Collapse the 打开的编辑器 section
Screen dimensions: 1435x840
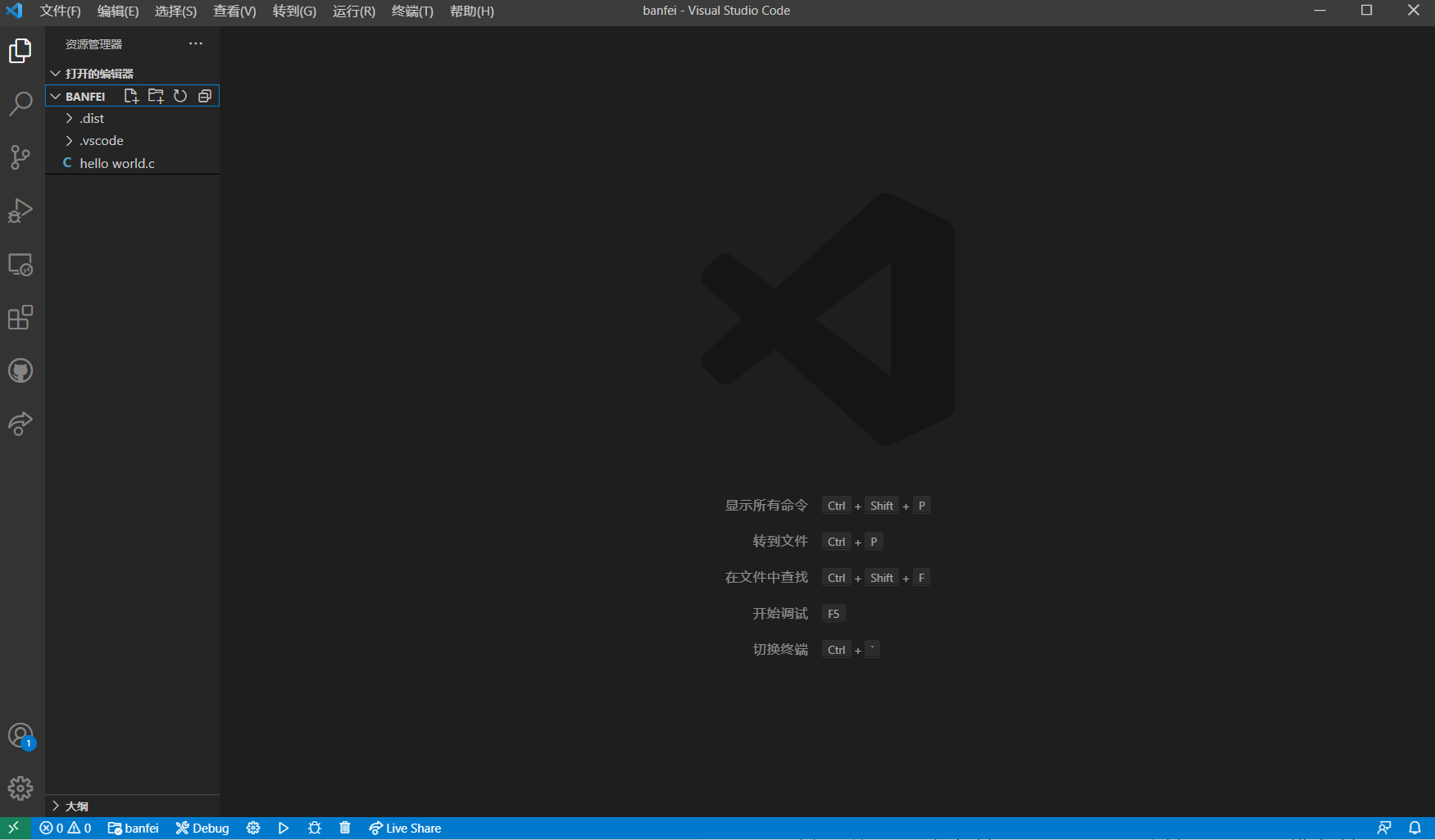pyautogui.click(x=133, y=74)
